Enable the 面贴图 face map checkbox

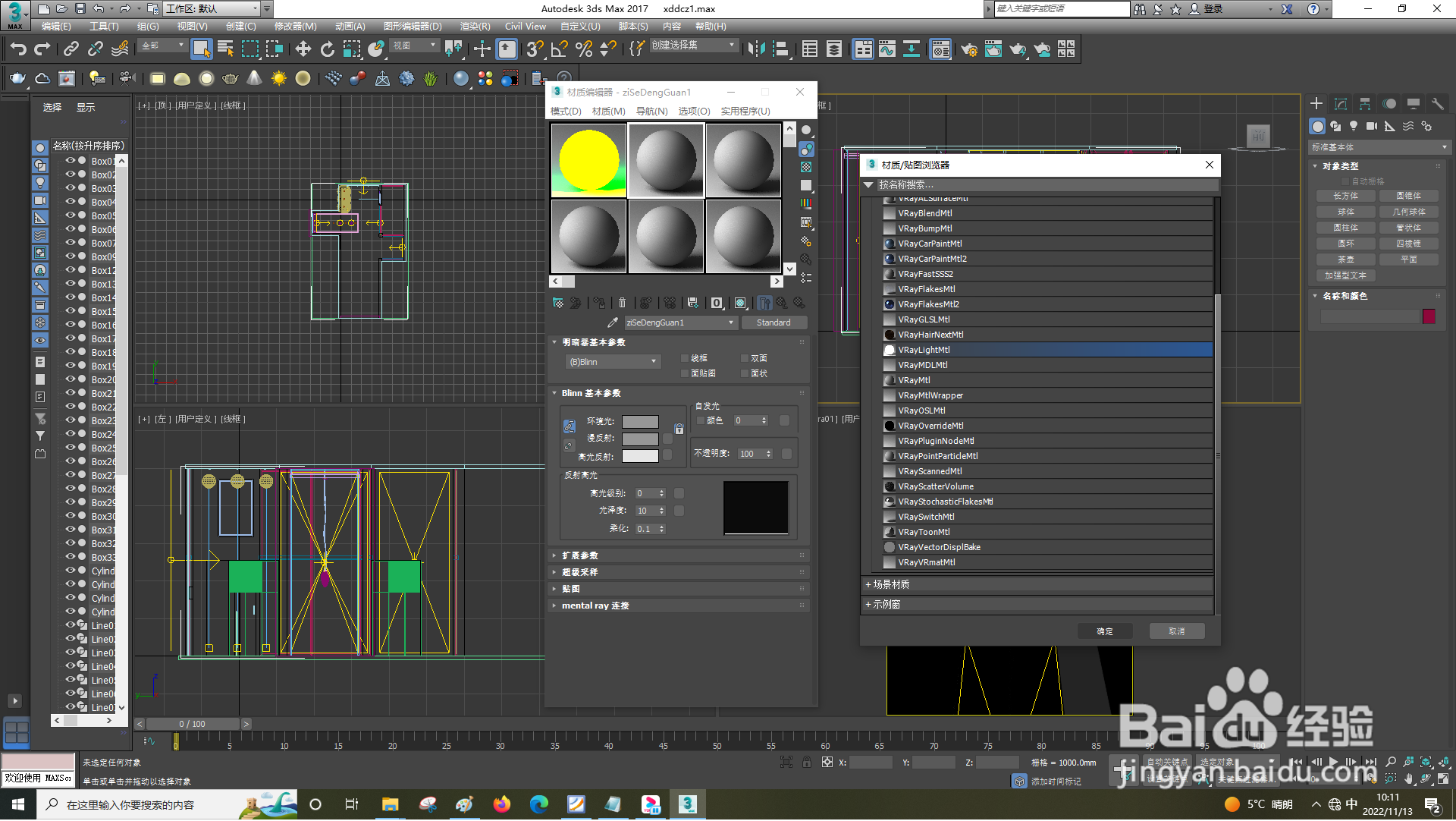tap(685, 374)
